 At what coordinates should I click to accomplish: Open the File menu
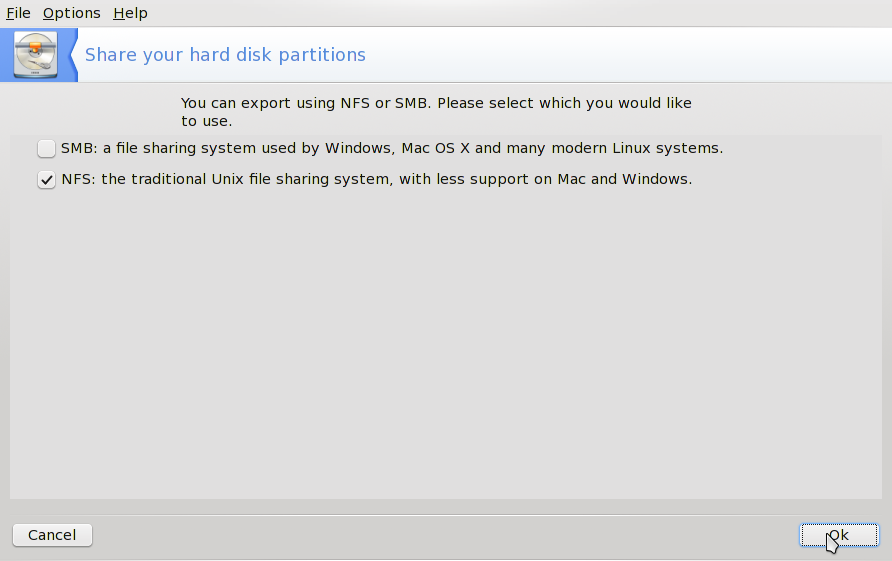click(18, 13)
